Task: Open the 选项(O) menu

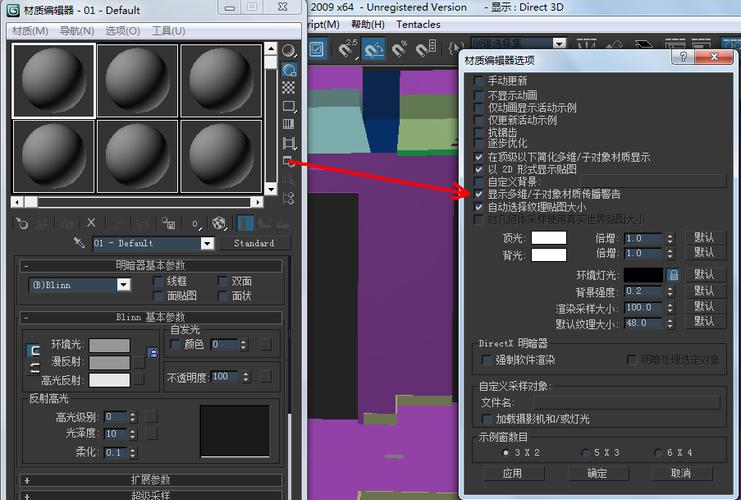Action: pos(122,31)
